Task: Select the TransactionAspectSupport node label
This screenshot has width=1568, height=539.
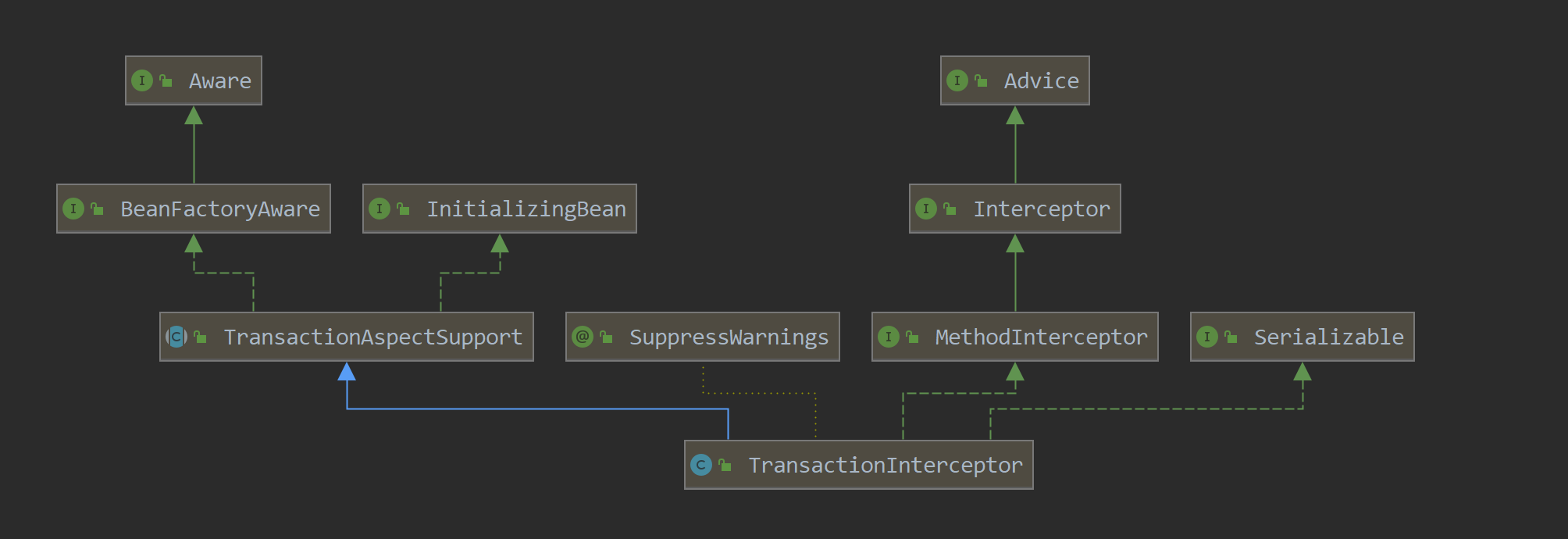Action: click(x=372, y=337)
